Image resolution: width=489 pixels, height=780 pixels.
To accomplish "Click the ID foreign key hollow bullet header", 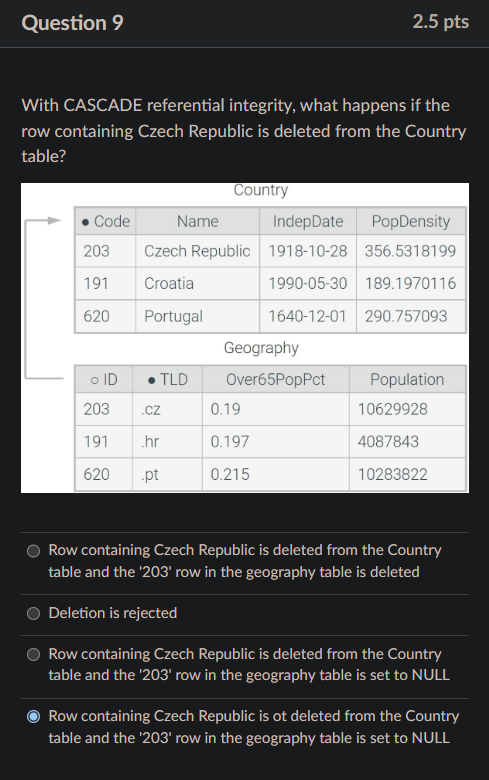I will click(104, 380).
